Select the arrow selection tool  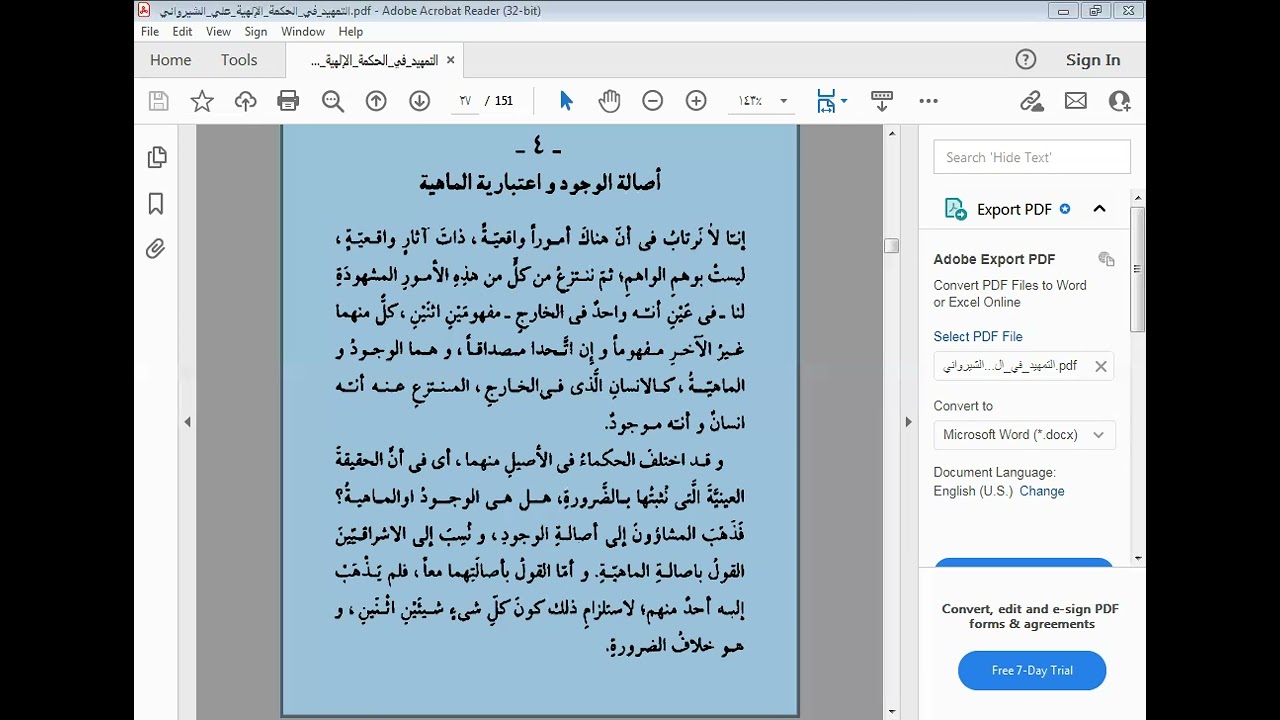coord(566,101)
